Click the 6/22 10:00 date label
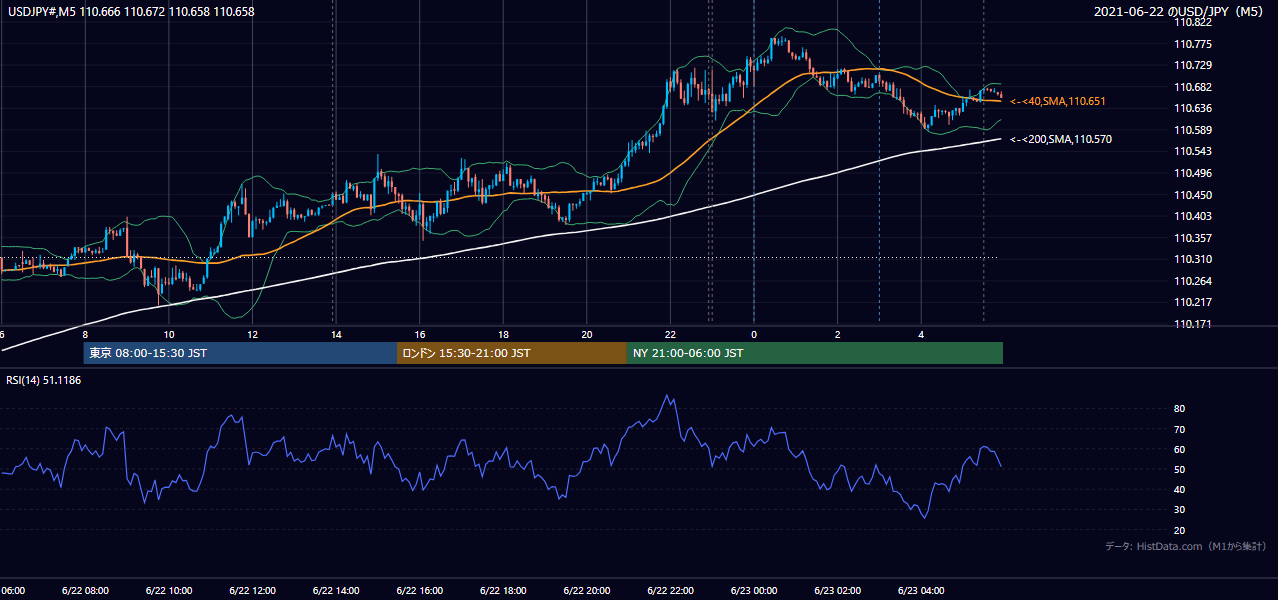The image size is (1278, 600). (x=169, y=591)
